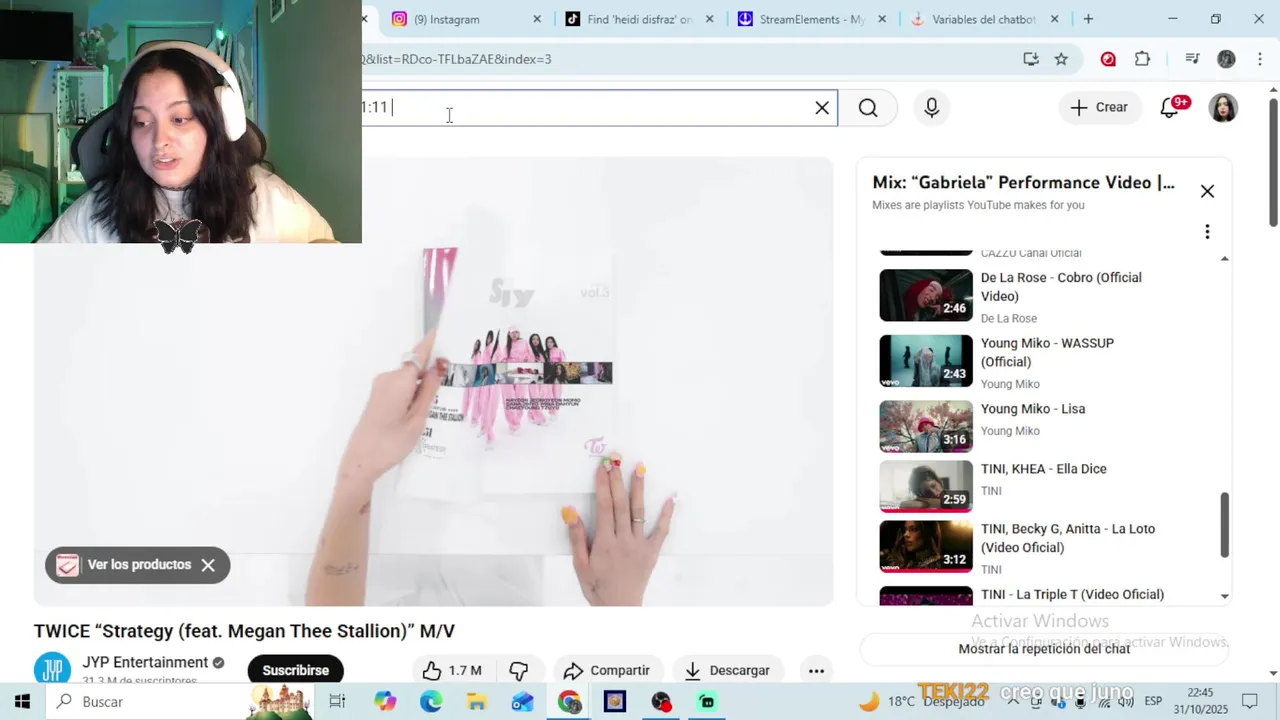Image resolution: width=1280 pixels, height=720 pixels.
Task: Open Microsoft Edge from the taskbar
Action: [431, 701]
